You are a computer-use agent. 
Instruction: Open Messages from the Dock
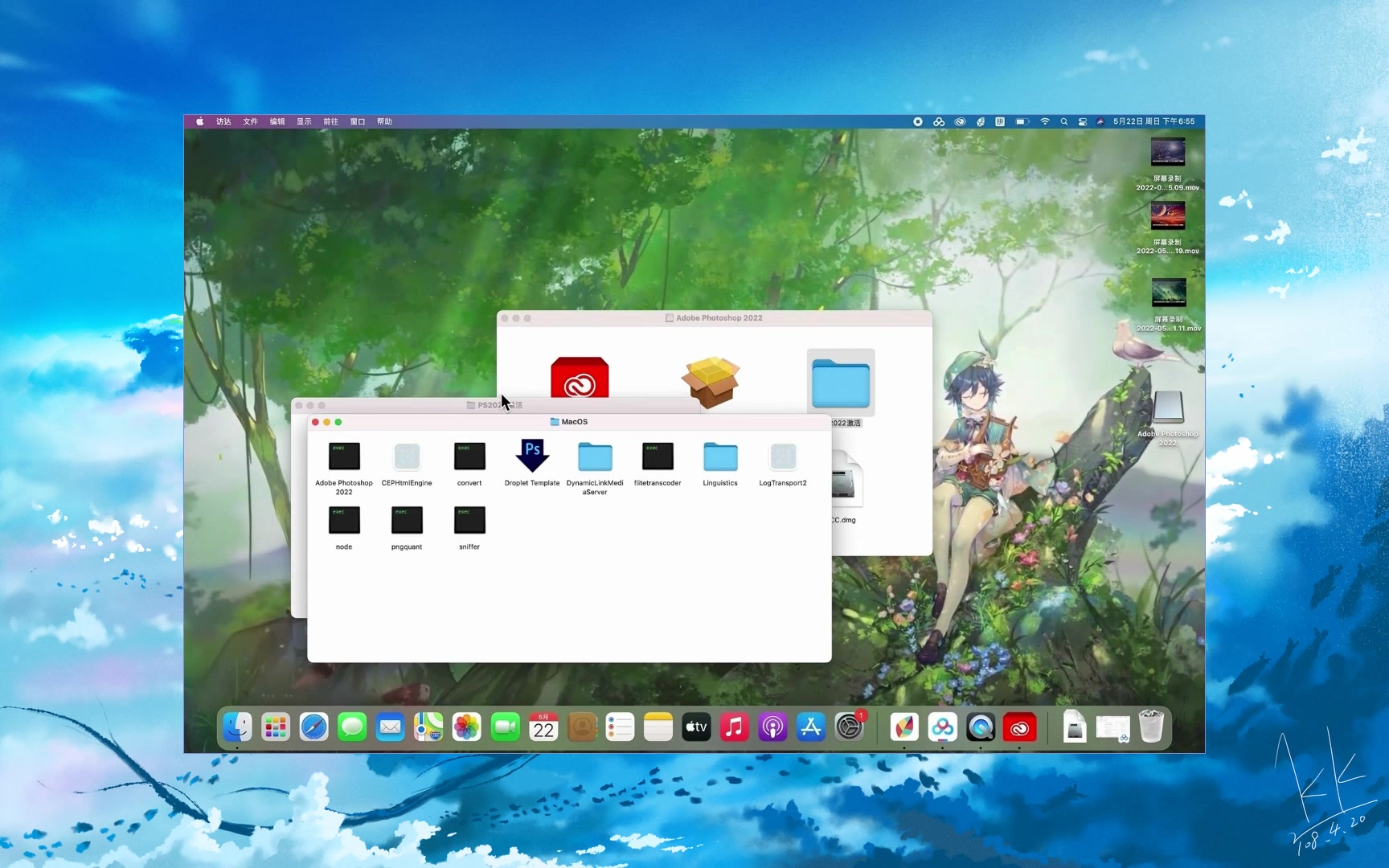click(352, 727)
